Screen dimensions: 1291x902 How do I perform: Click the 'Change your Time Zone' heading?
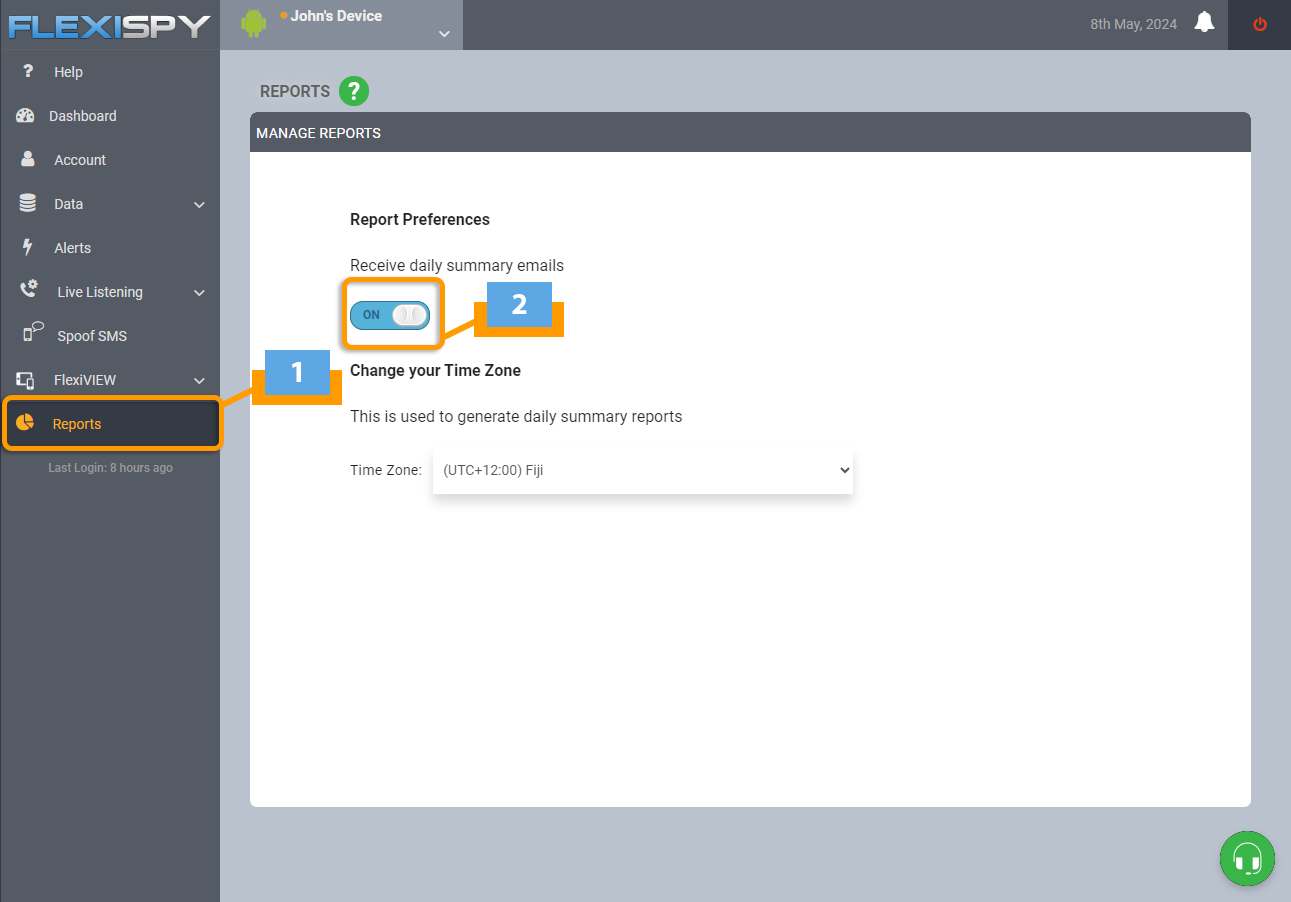pyautogui.click(x=435, y=370)
